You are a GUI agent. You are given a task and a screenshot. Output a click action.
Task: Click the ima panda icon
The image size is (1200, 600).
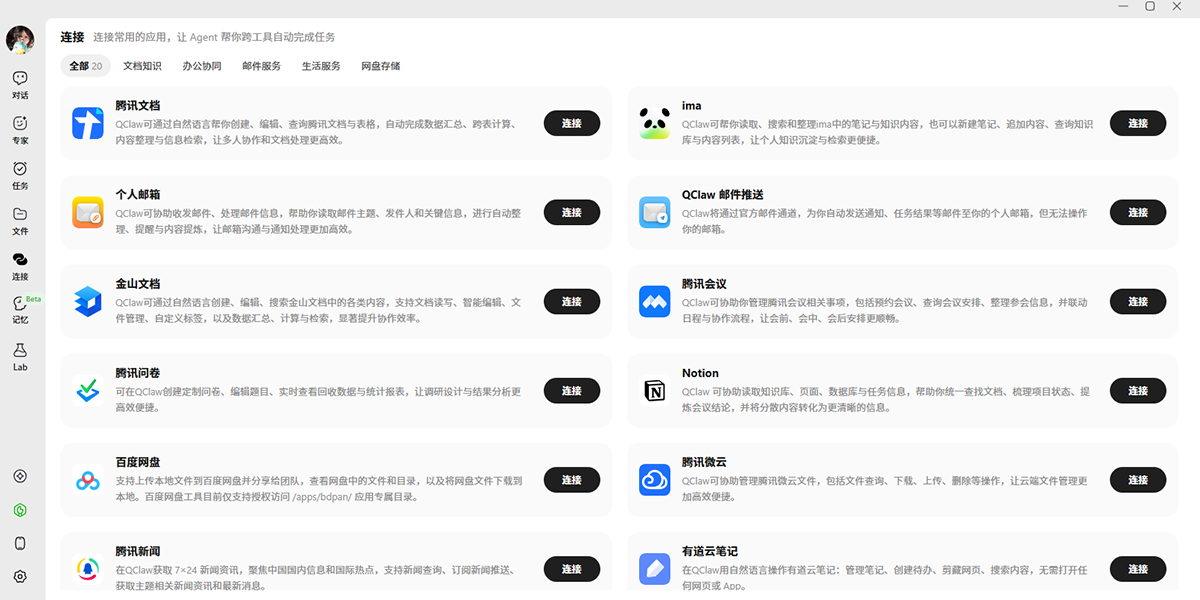[655, 123]
